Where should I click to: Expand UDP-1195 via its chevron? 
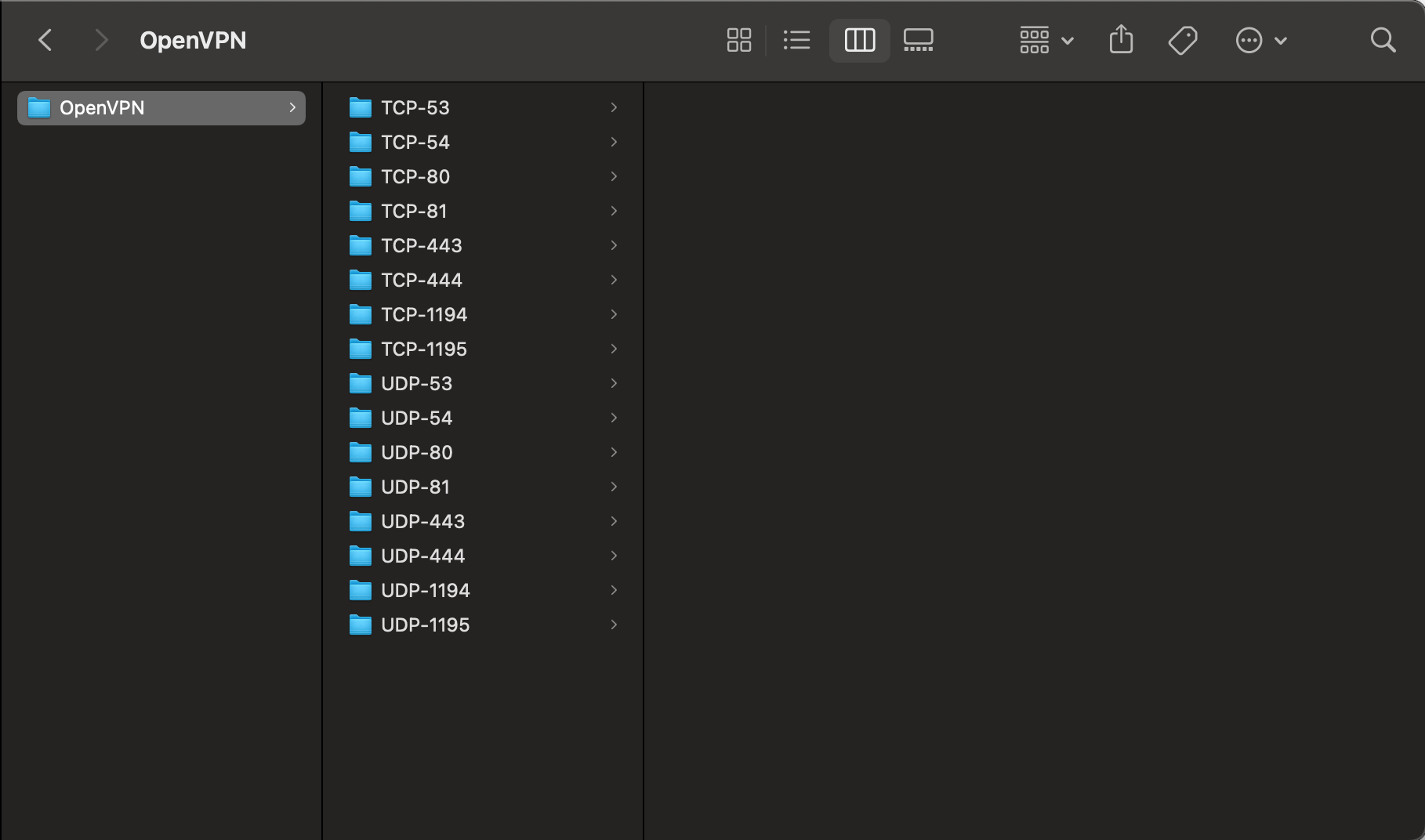click(x=614, y=625)
